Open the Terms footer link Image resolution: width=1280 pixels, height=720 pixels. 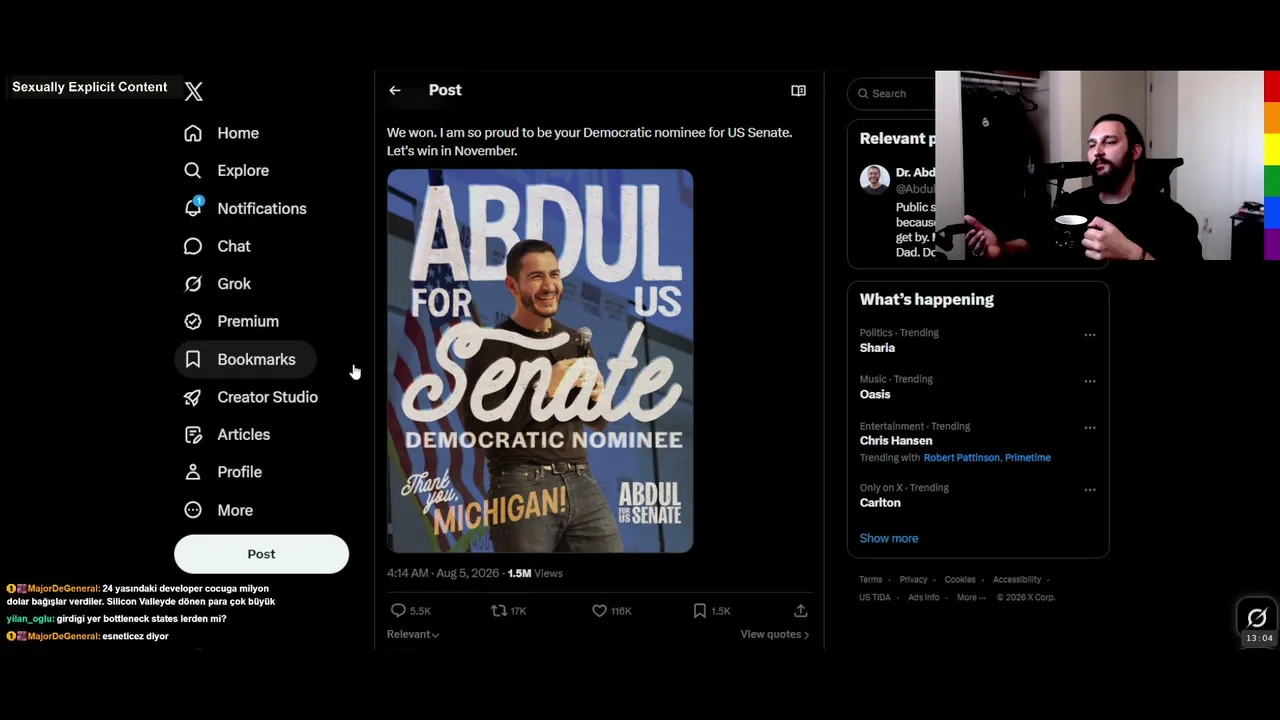(871, 579)
